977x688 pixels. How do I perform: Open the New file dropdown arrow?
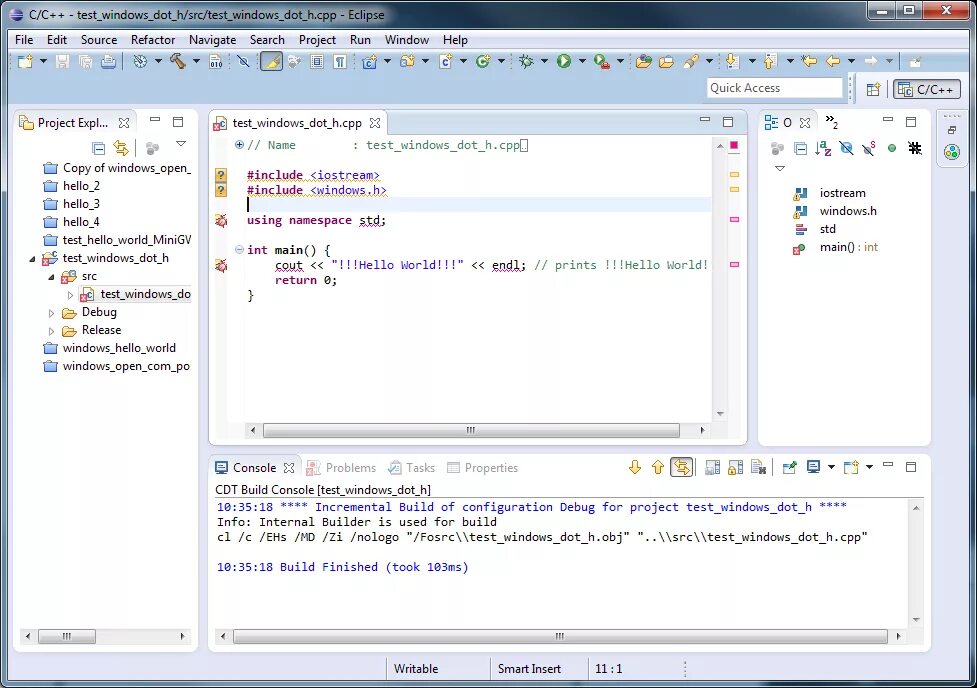[x=43, y=61]
